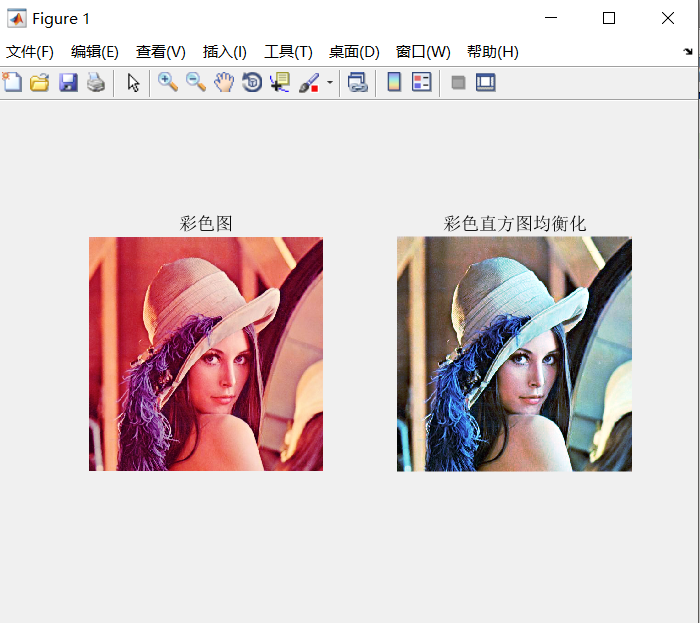Select the Edit Plot arrow tool
The image size is (700, 623).
133,83
